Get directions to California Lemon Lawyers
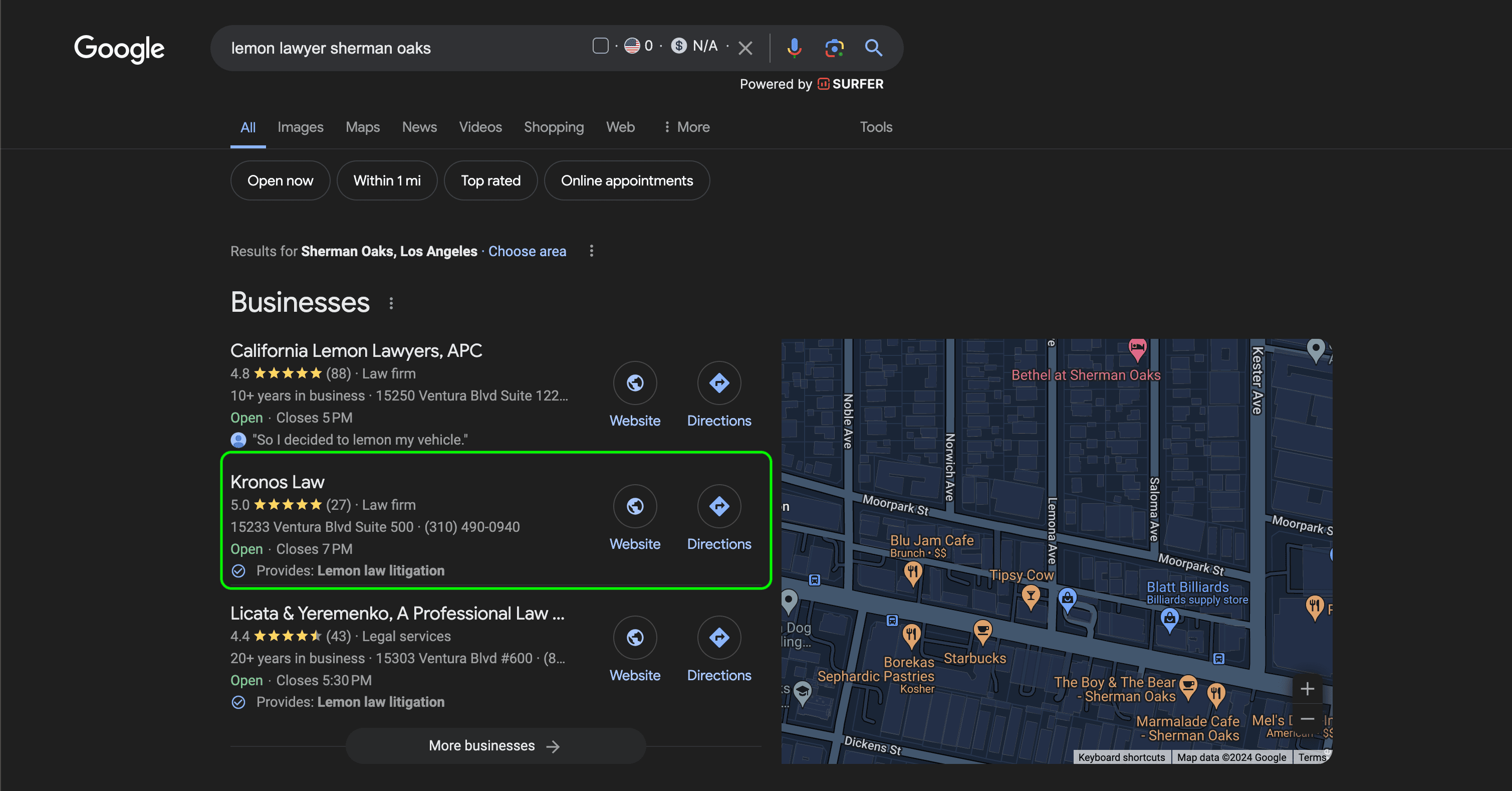 (719, 383)
